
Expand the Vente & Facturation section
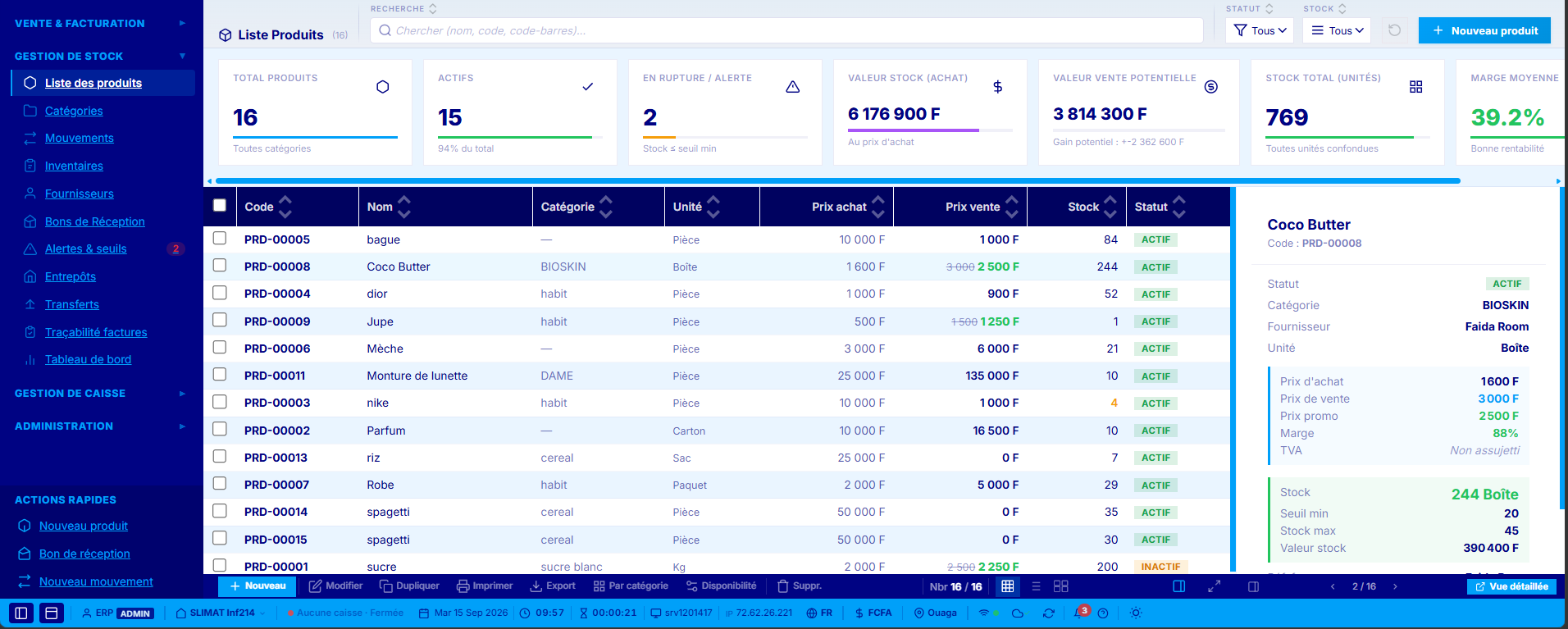pyautogui.click(x=100, y=24)
